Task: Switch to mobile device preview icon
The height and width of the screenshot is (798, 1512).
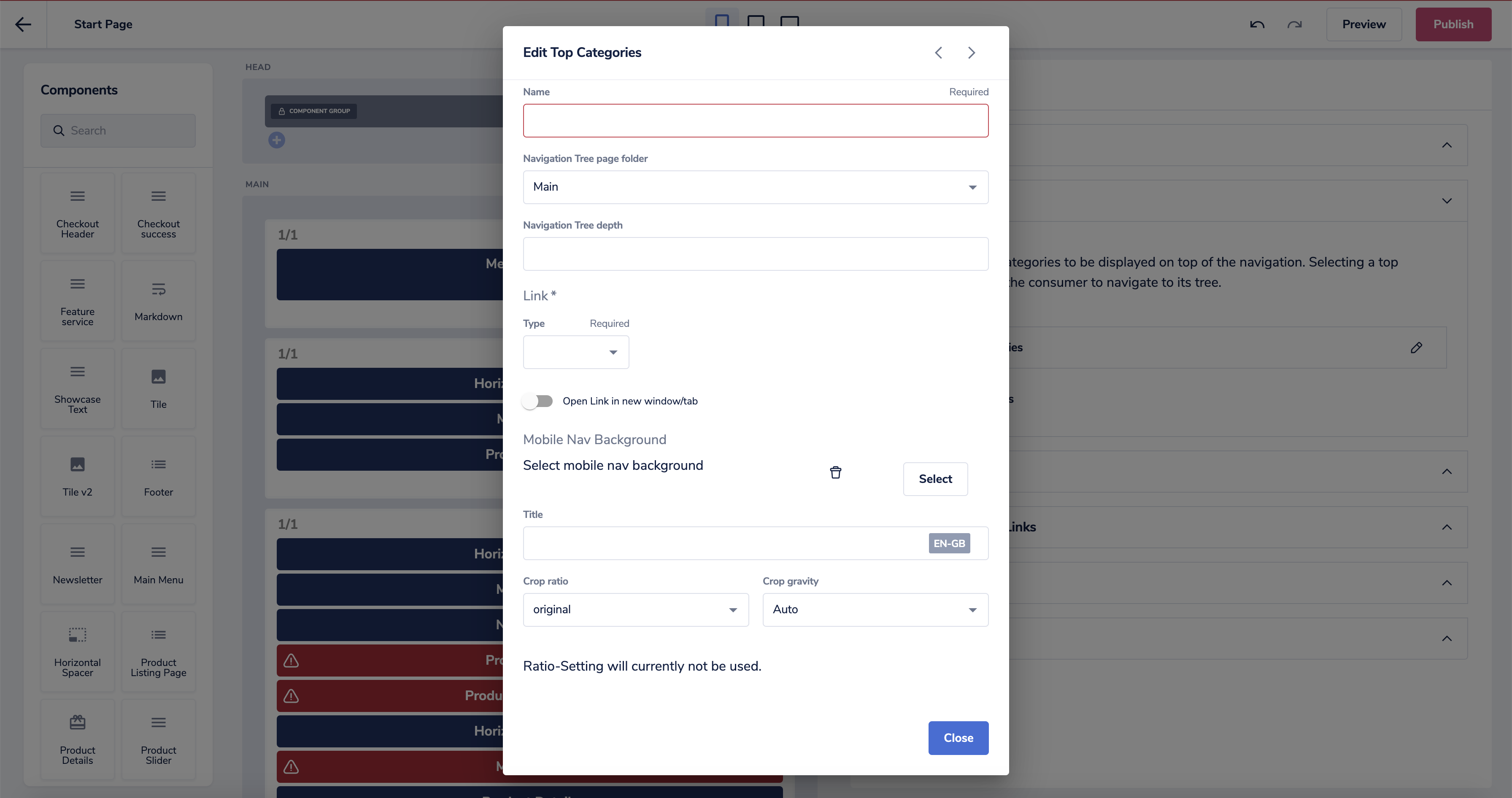Action: 722,21
